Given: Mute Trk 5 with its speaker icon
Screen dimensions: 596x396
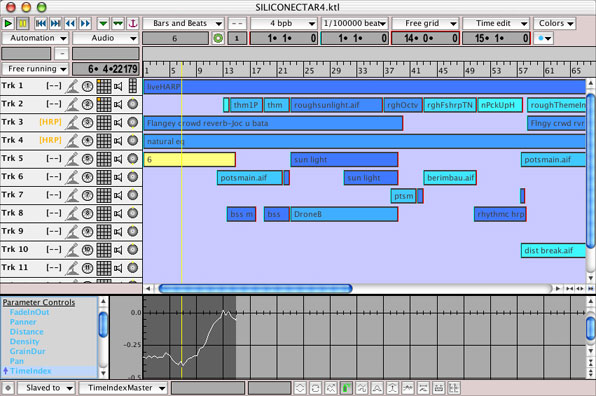Looking at the screenshot, I should [118, 159].
